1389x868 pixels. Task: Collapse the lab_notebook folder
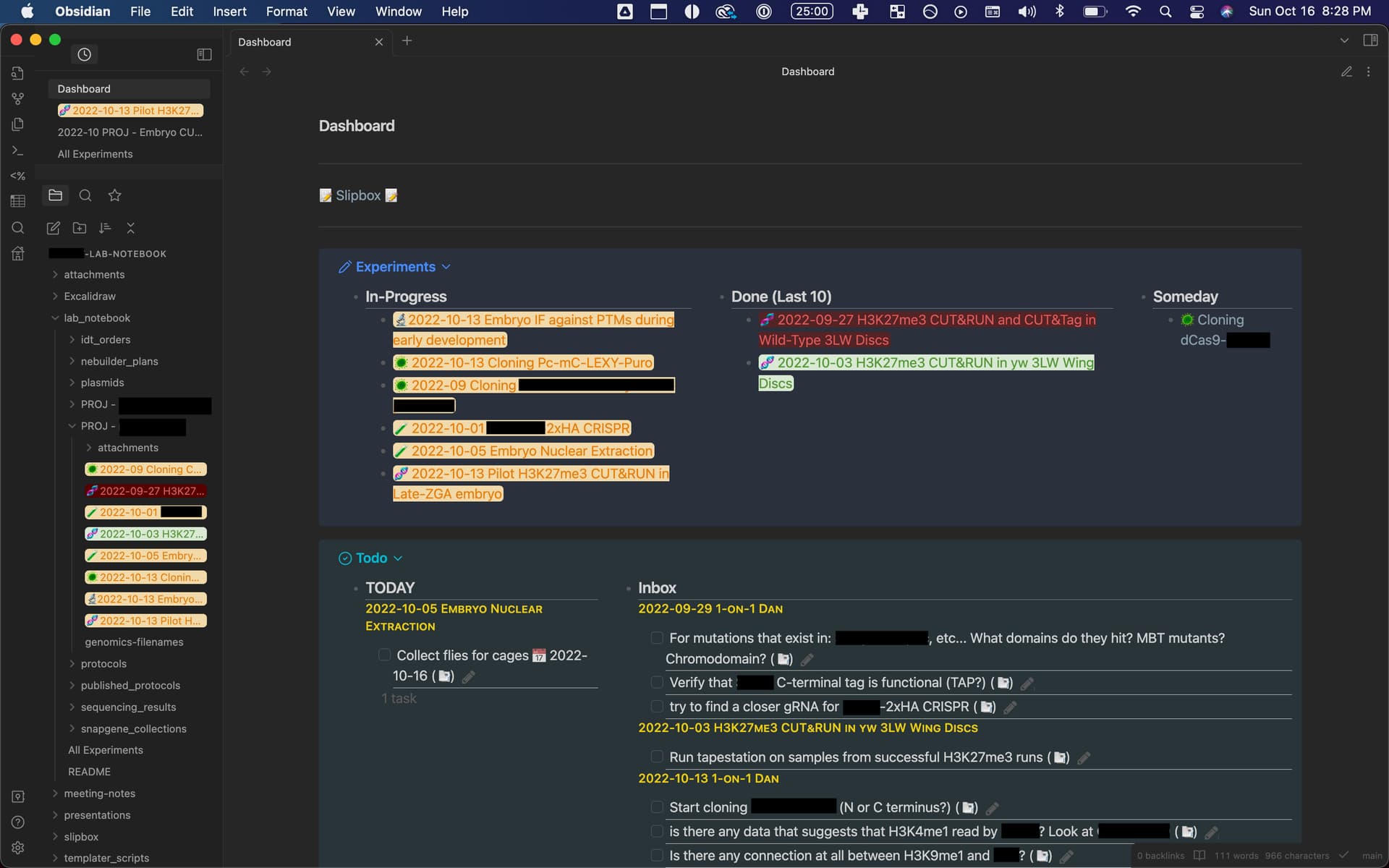(x=55, y=318)
